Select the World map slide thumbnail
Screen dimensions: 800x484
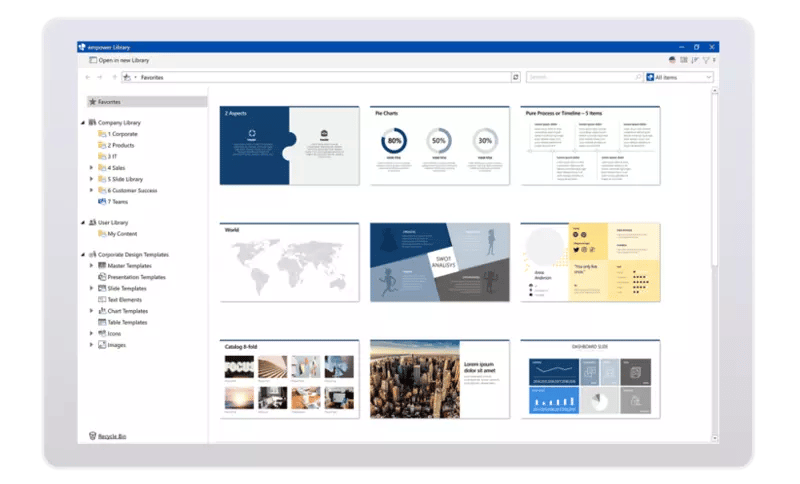290,262
